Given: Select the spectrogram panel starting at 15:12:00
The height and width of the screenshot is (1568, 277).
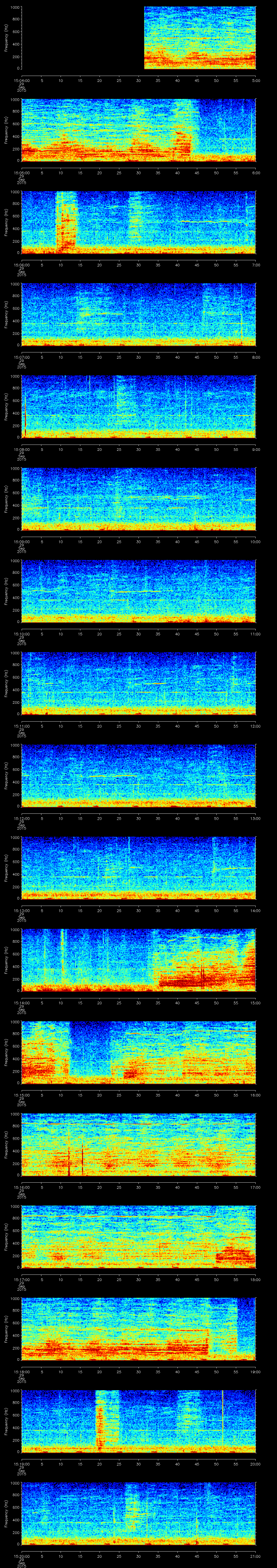Looking at the screenshot, I should [139, 775].
